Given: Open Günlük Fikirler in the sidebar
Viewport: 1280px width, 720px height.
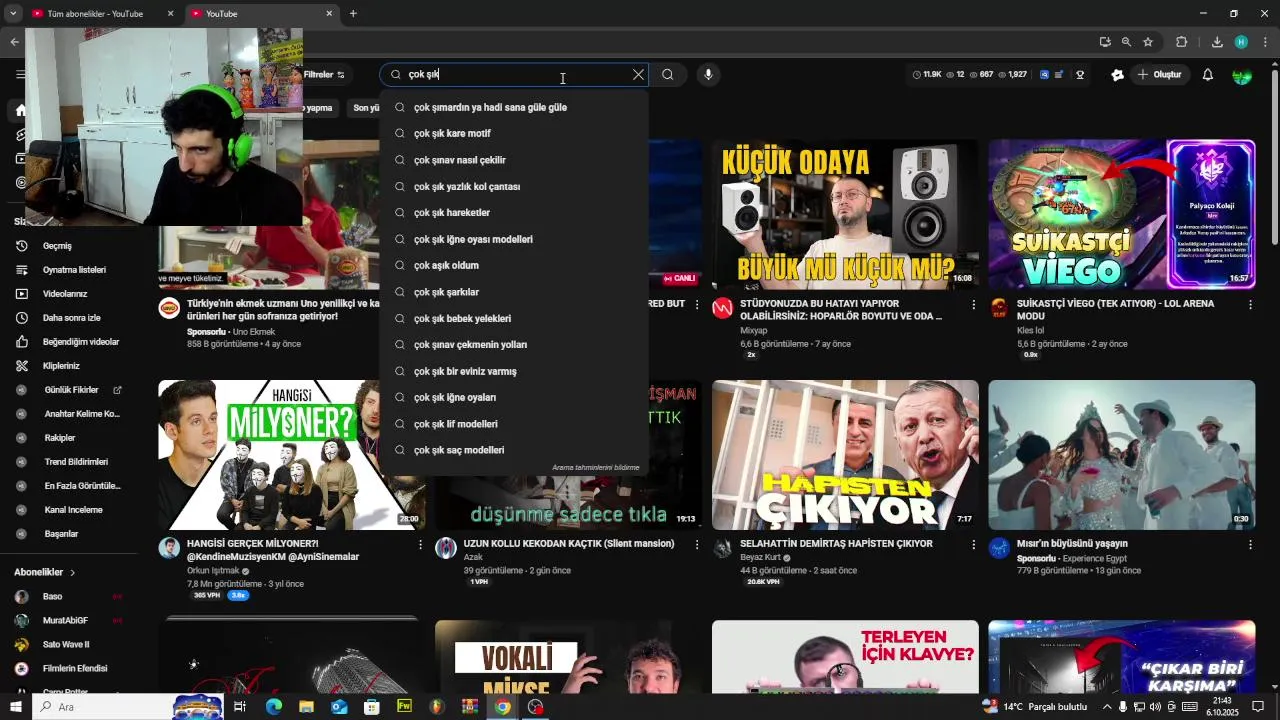Looking at the screenshot, I should point(70,390).
